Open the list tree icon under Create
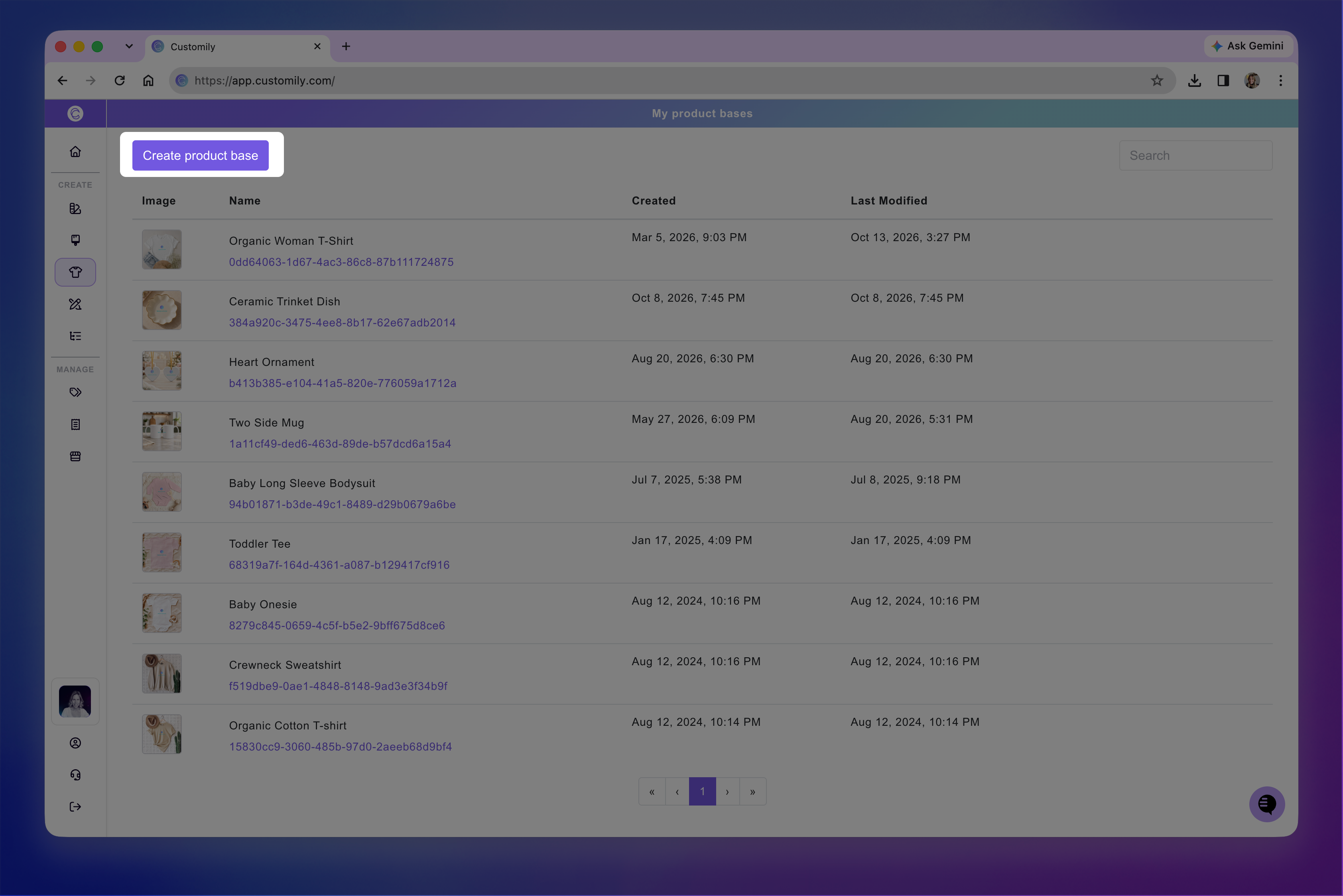 tap(75, 336)
